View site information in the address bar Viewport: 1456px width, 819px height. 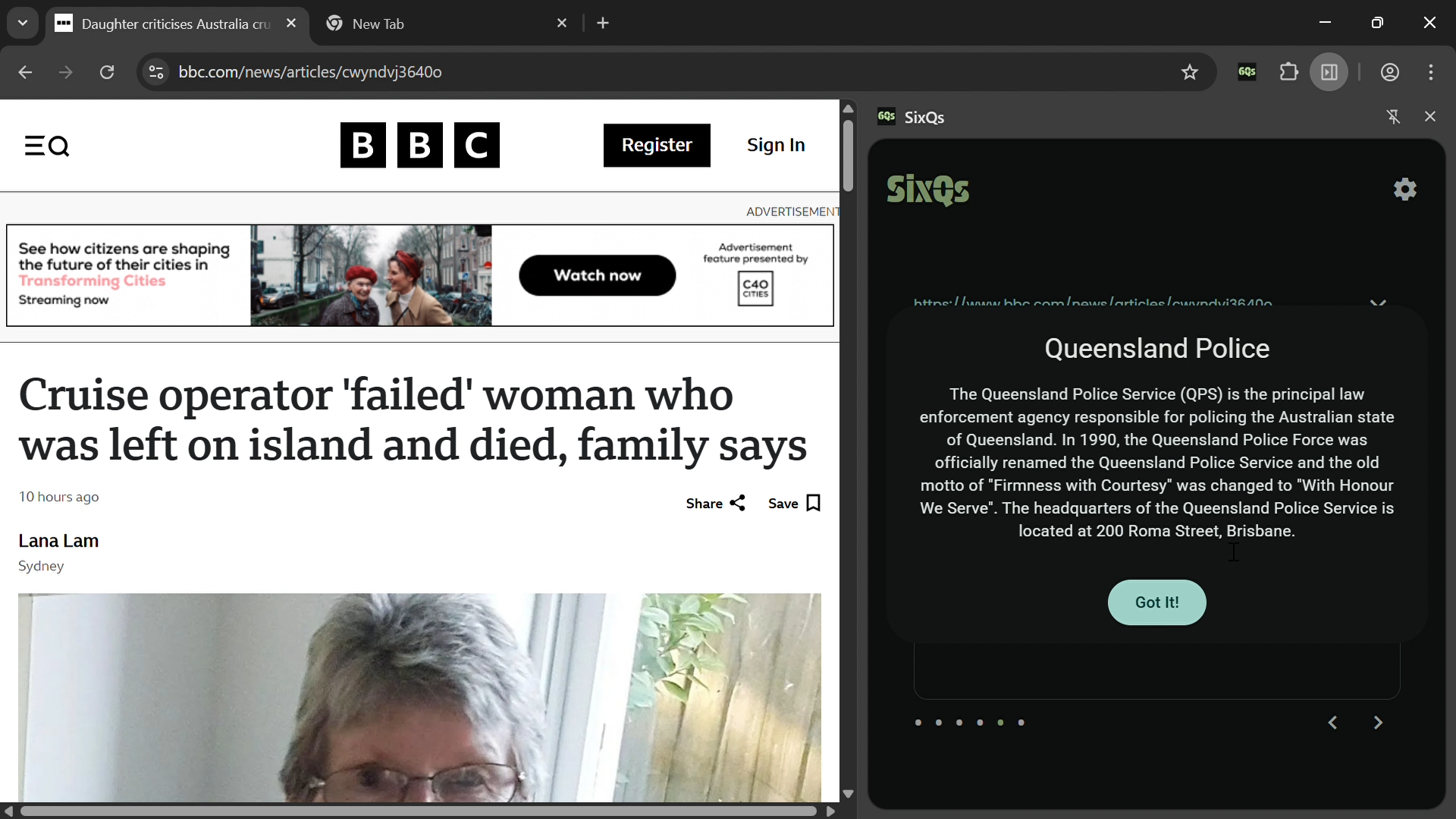[156, 72]
